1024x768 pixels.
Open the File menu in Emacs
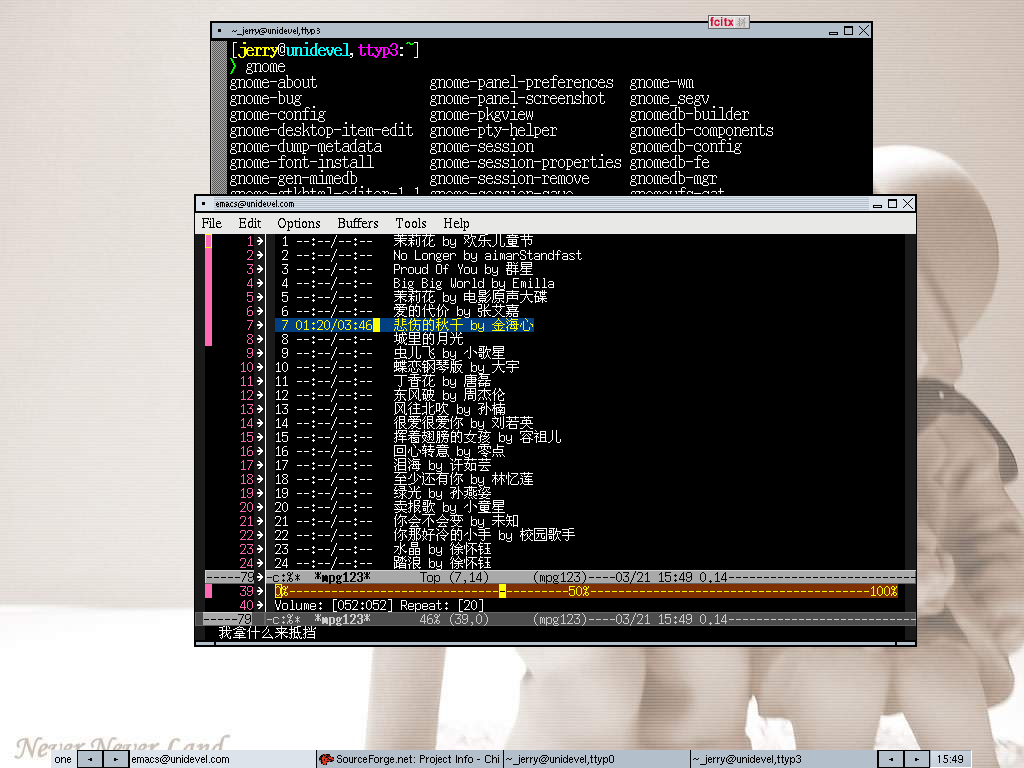pyautogui.click(x=212, y=223)
